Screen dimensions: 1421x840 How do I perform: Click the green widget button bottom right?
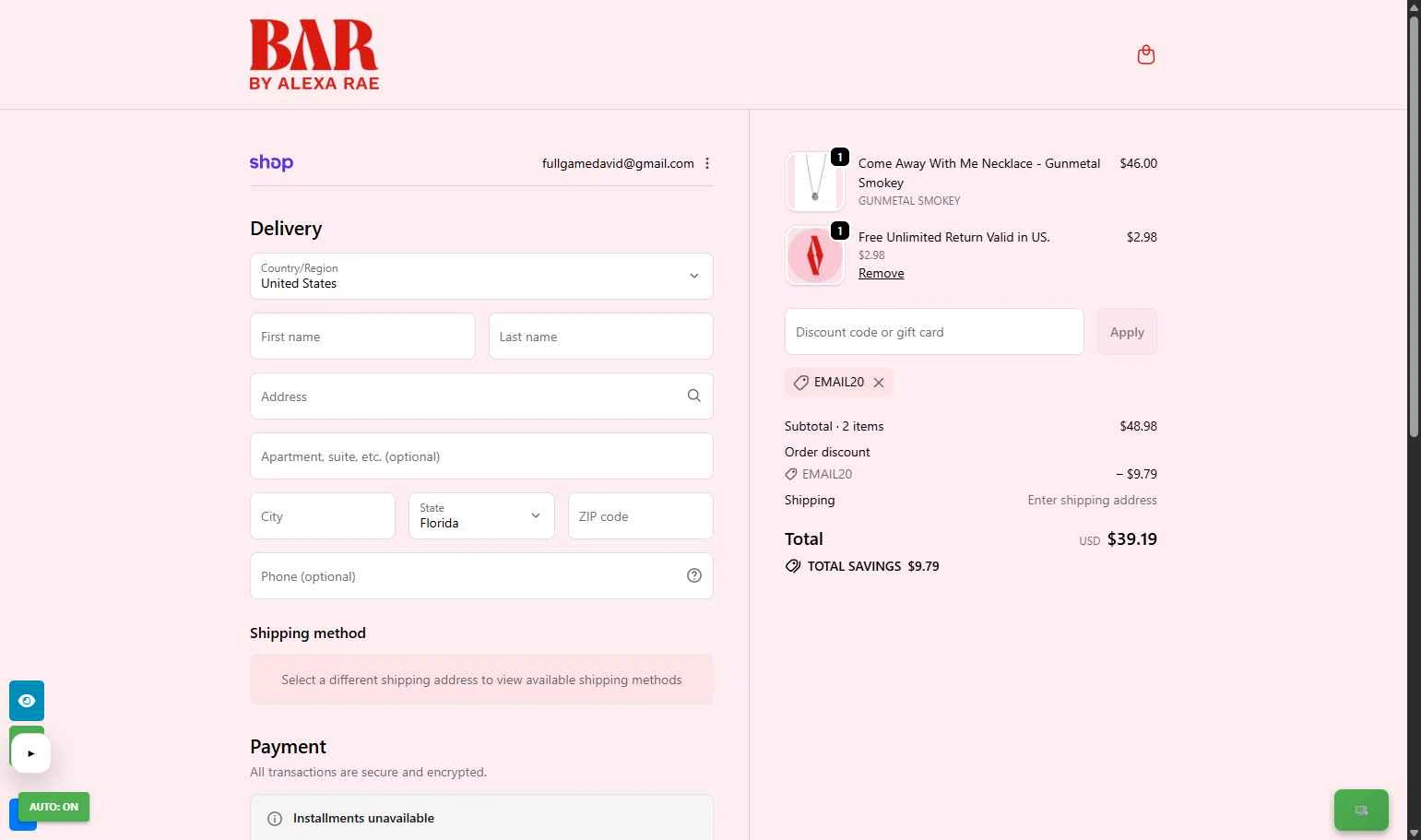click(1361, 810)
